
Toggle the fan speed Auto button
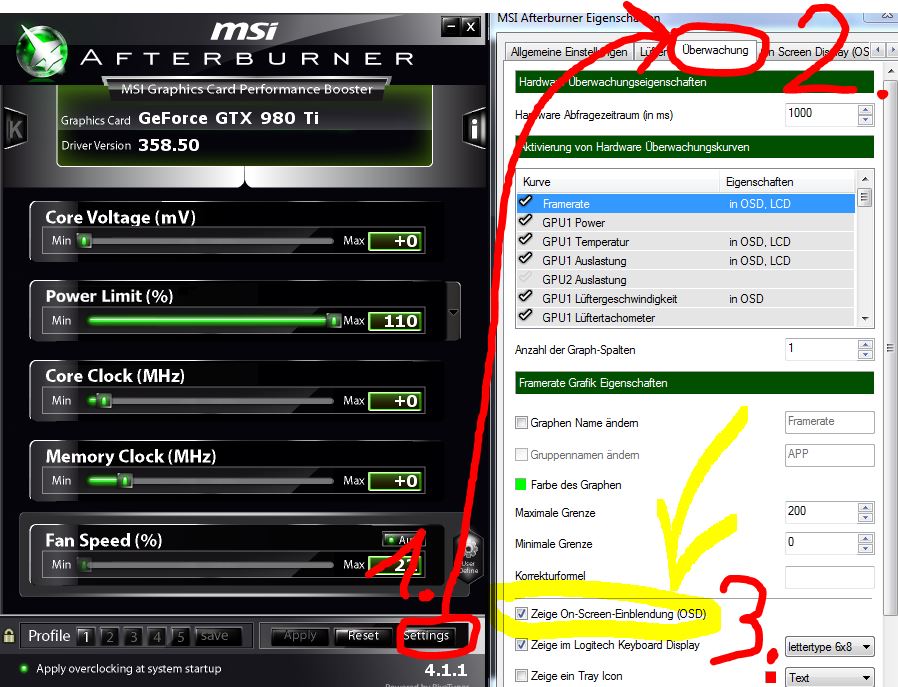[x=404, y=539]
